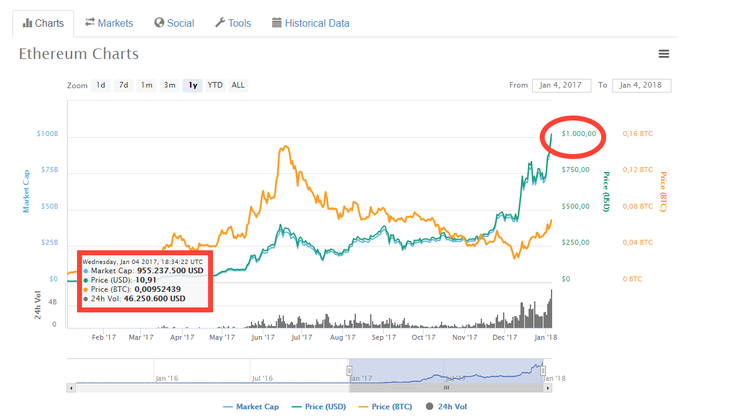Screen dimensions: 736x418
Task: Click the $50B market cap axis label
Action: click(50, 206)
